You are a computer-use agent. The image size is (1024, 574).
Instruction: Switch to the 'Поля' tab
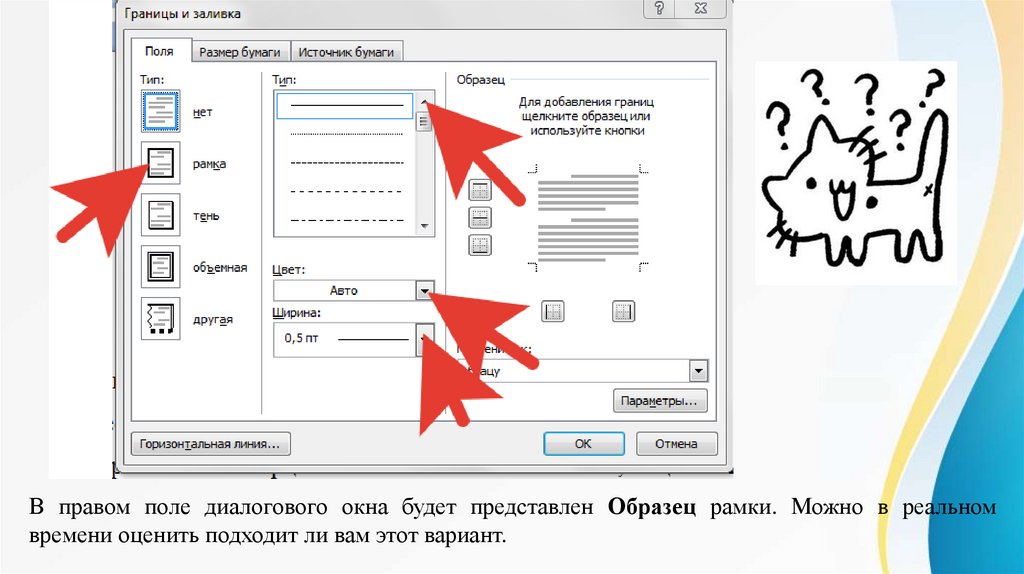point(159,51)
